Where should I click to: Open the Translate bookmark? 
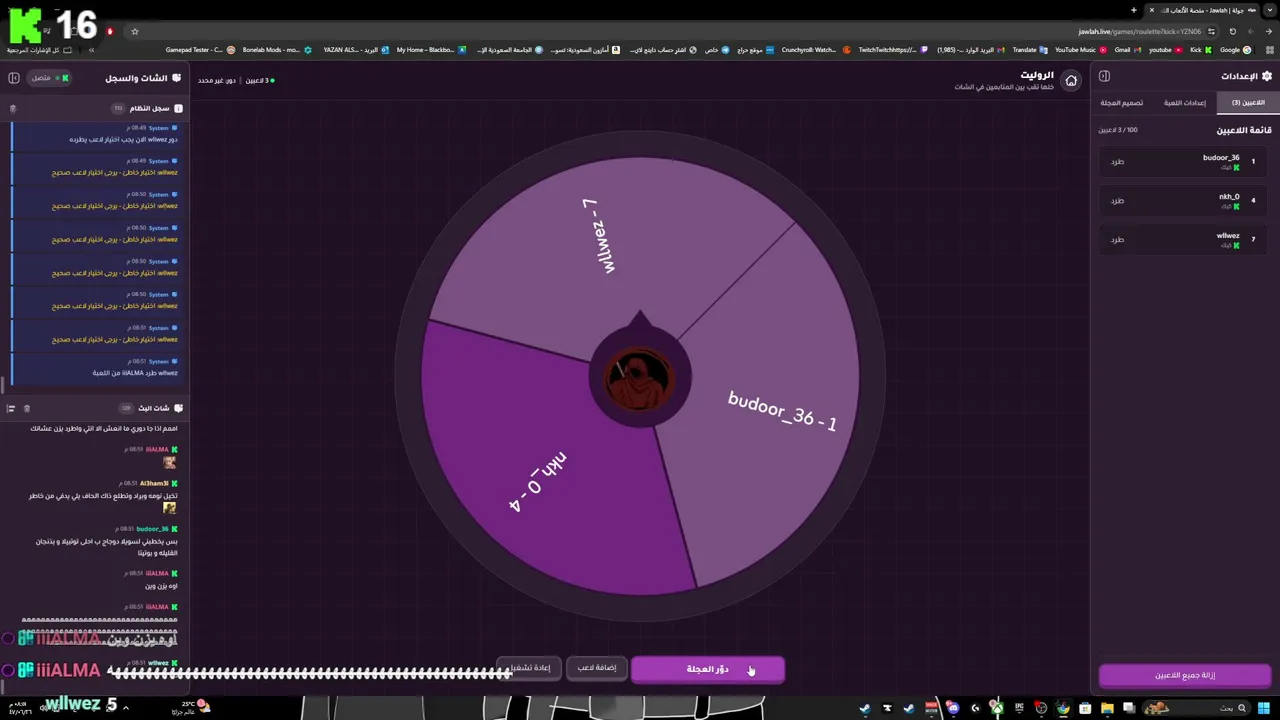point(1029,50)
